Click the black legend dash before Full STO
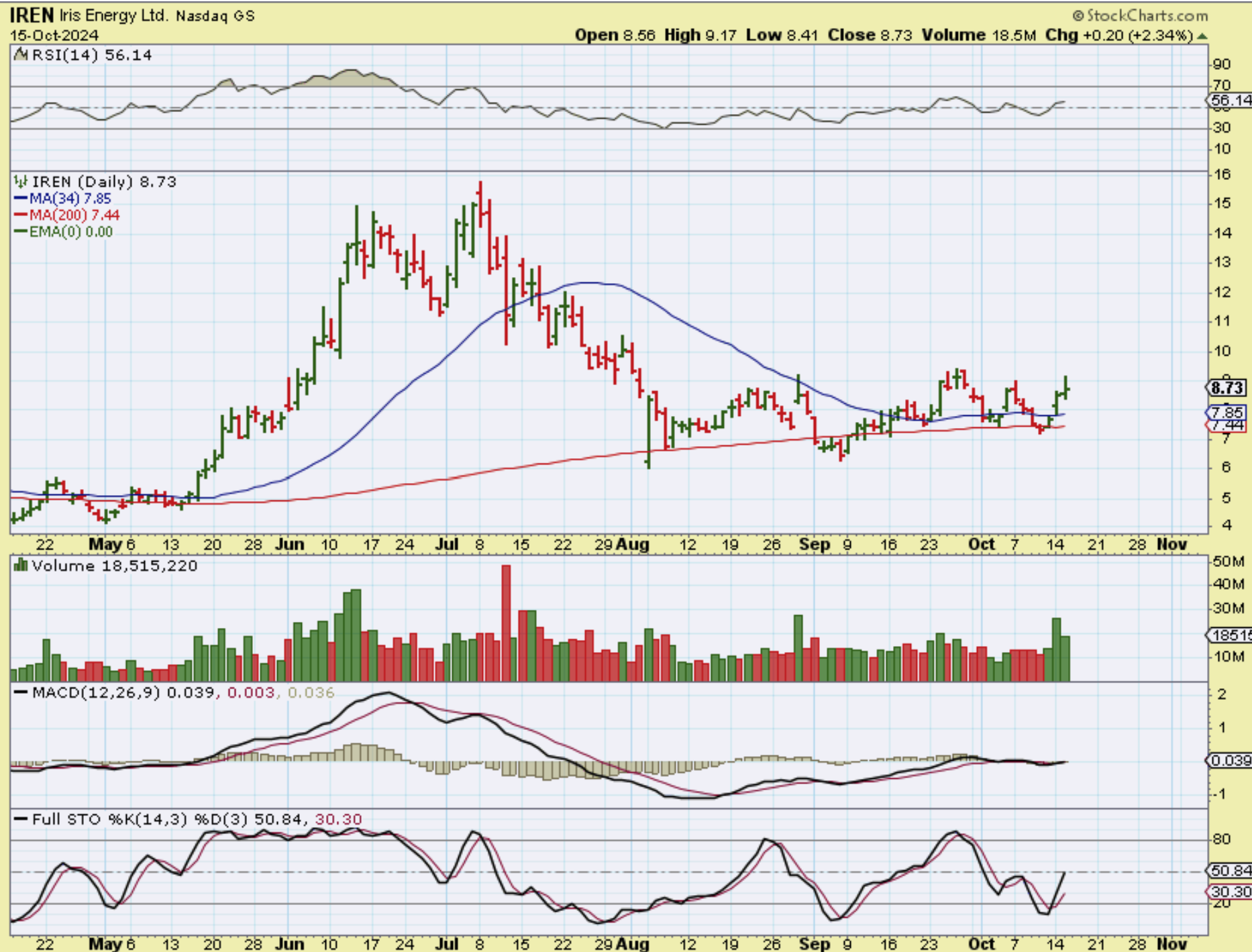The width and height of the screenshot is (1252, 952). point(21,819)
